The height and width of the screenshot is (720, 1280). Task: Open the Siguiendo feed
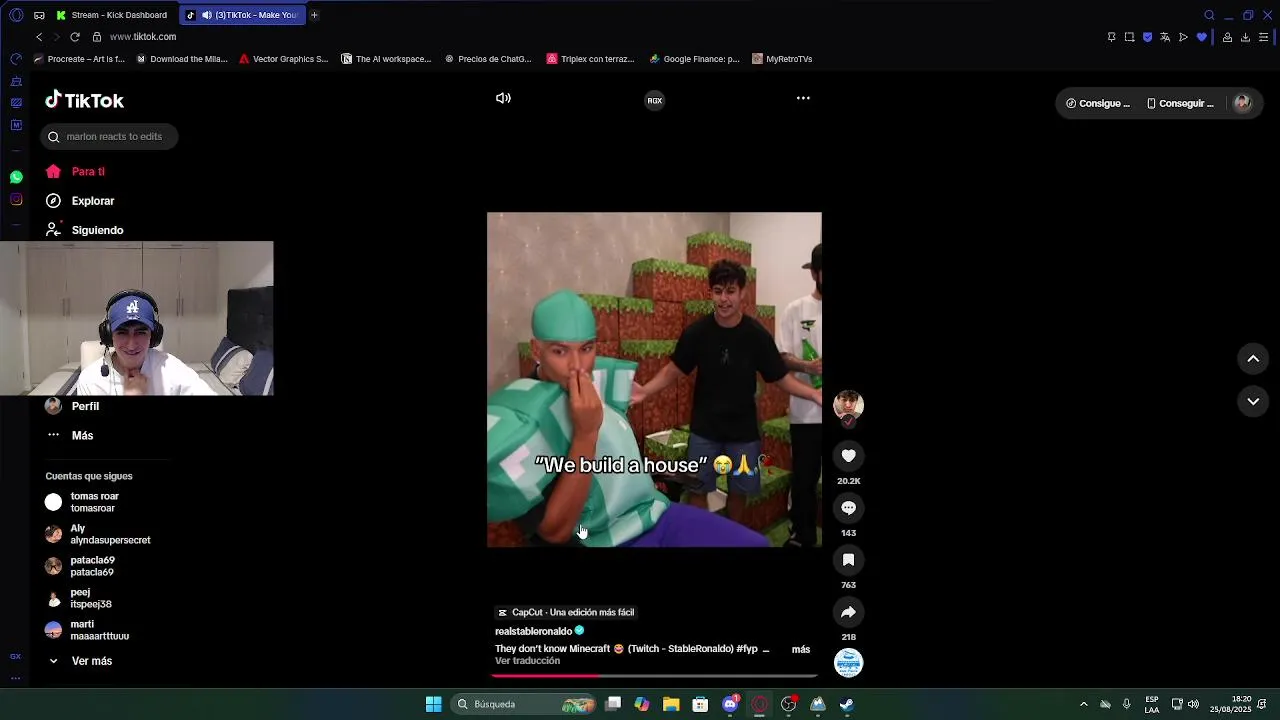[85, 230]
